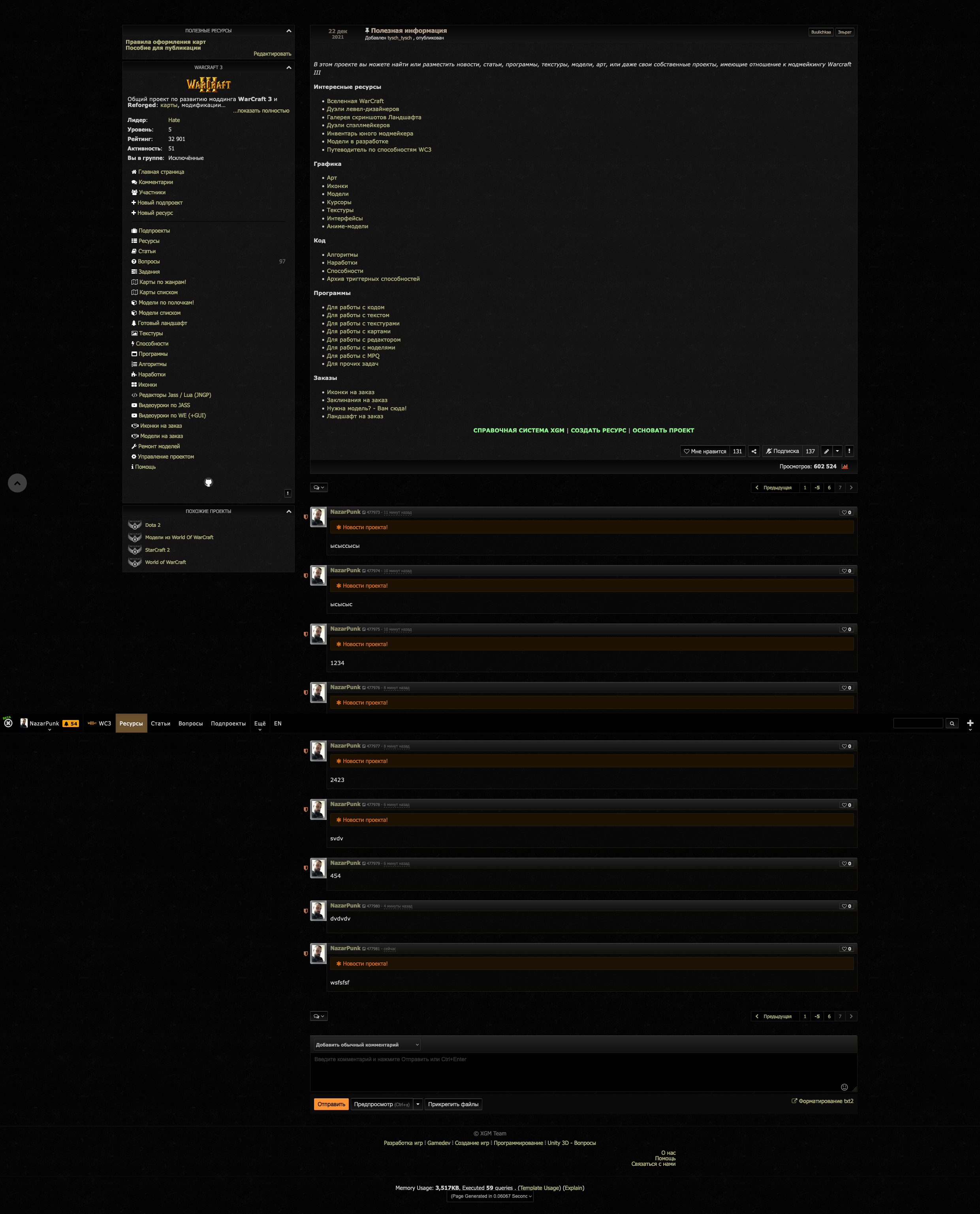Collapse the 'Полезные ресурсы' sidebar panel
Image resolution: width=980 pixels, height=1214 pixels.
tap(288, 30)
